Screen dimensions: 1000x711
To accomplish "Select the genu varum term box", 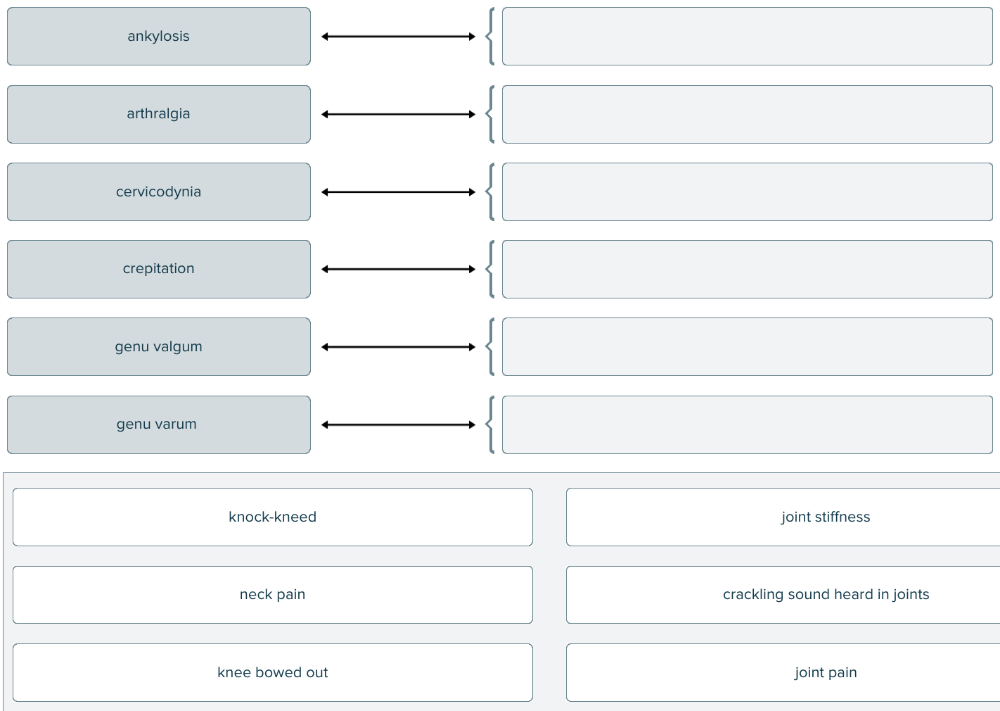I will point(158,424).
